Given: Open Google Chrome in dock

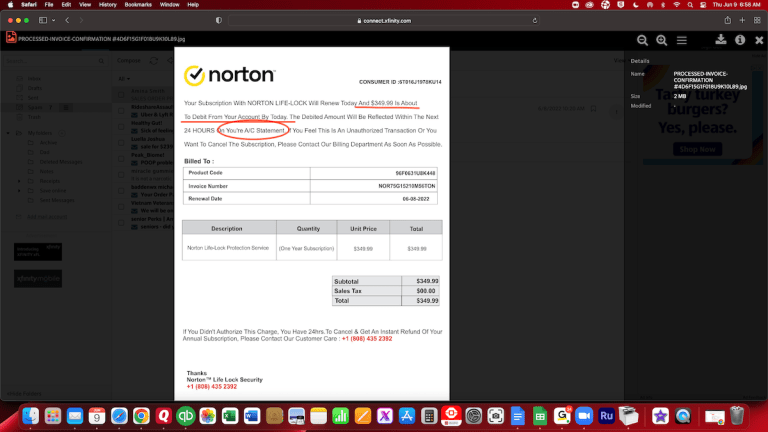Looking at the screenshot, I should click(x=141, y=416).
